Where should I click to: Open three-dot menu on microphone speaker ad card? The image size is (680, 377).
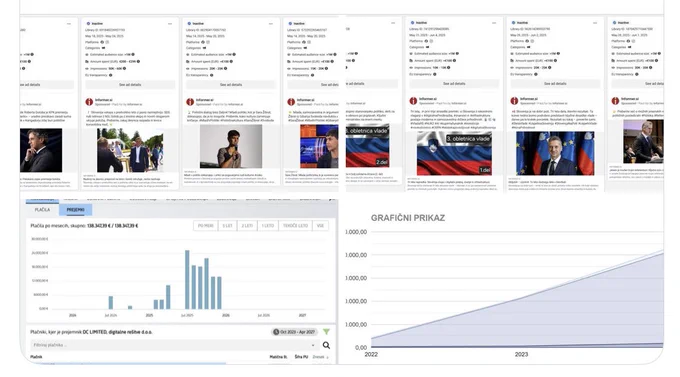pos(271,24)
